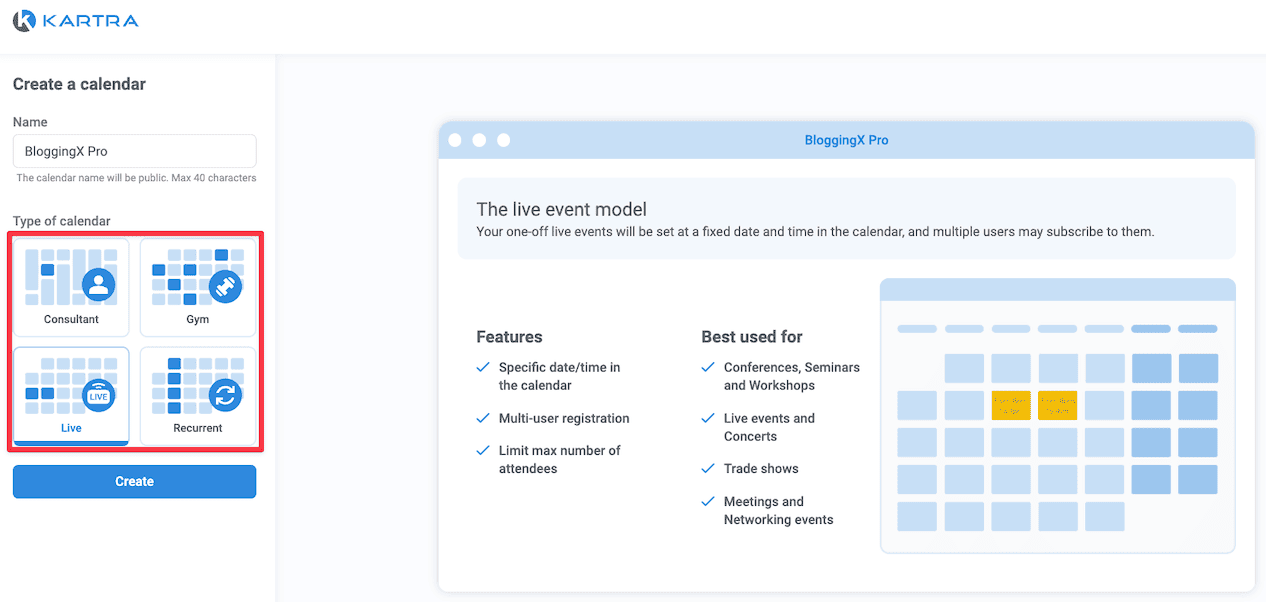Screen dimensions: 1266x602
Task: Click the blue Create button
Action: [x=134, y=481]
